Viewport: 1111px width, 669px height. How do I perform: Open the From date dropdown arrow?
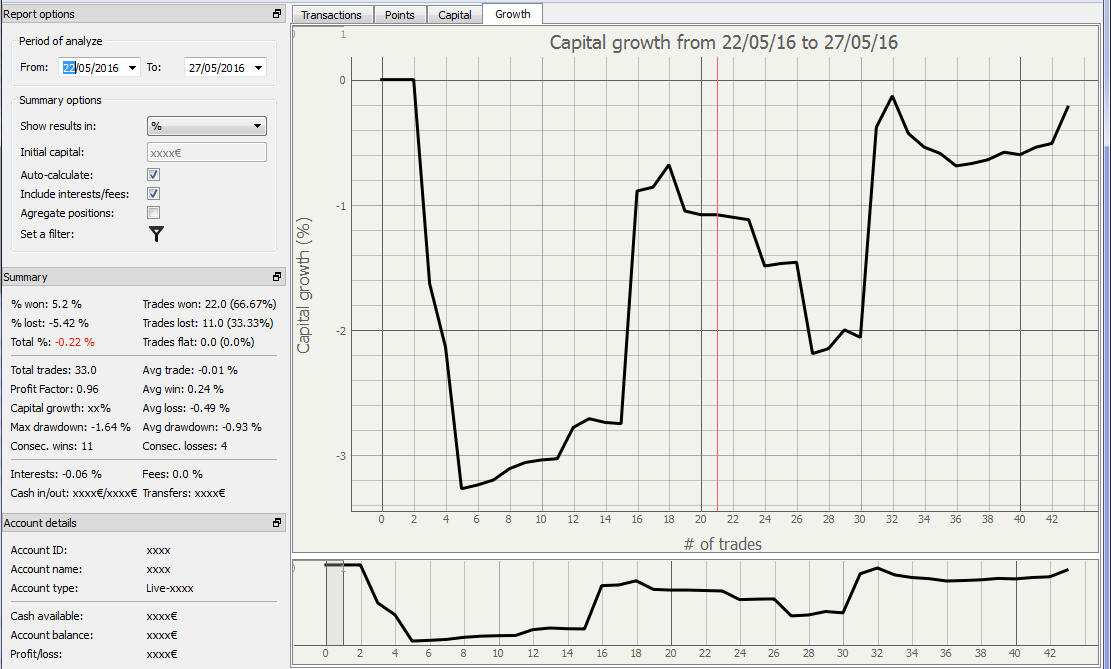point(132,68)
